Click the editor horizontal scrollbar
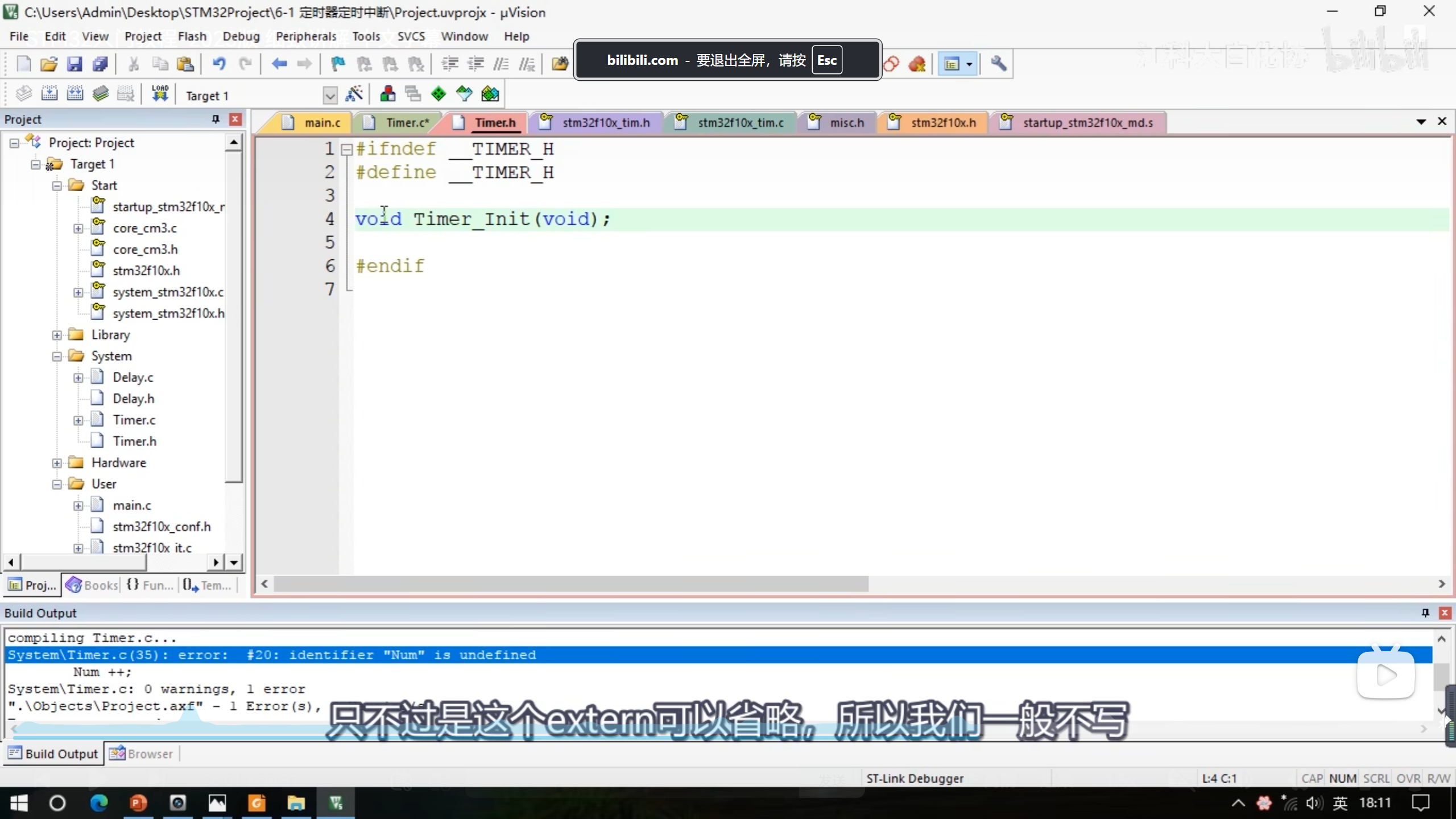Viewport: 1456px width, 819px height. (570, 584)
